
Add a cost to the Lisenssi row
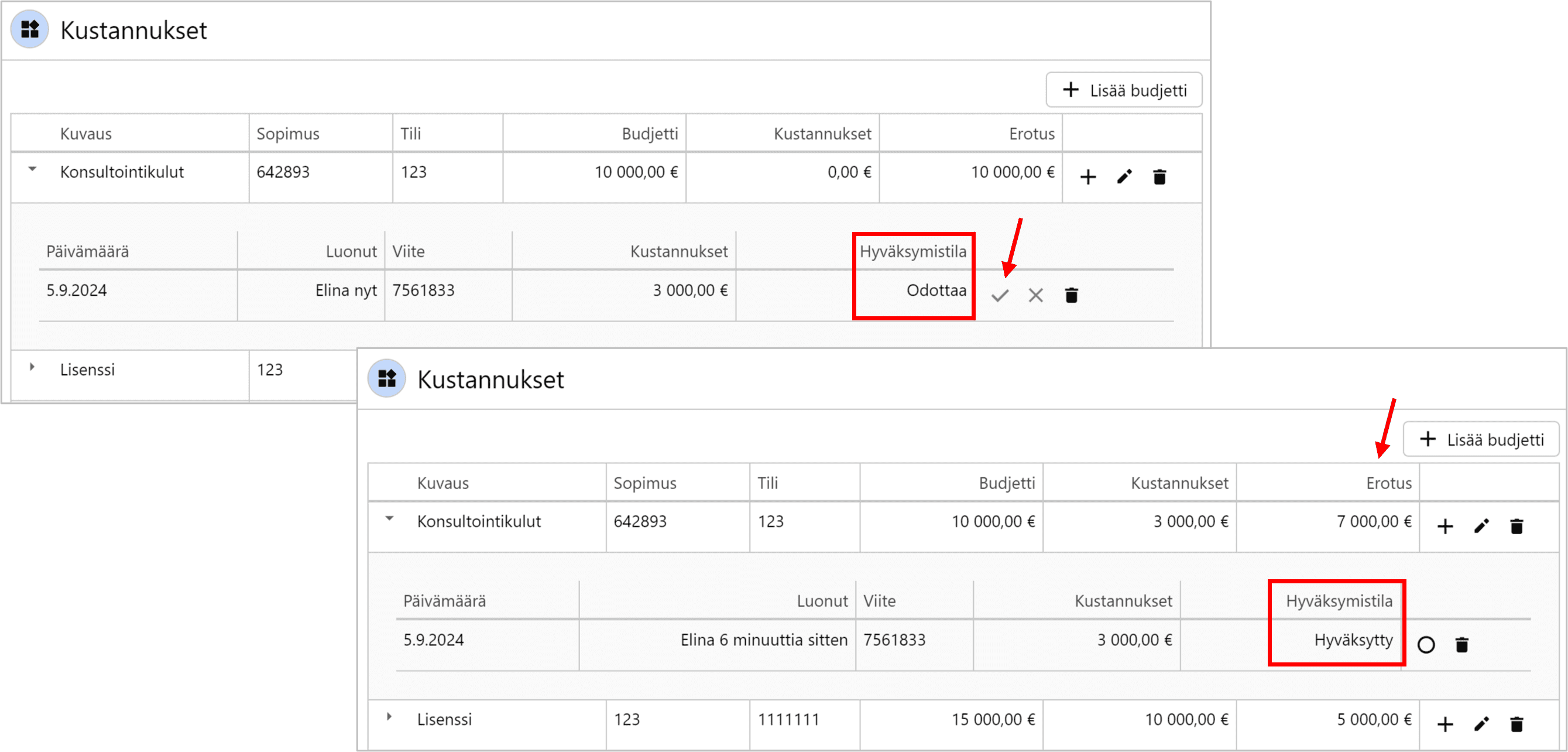click(x=1445, y=724)
